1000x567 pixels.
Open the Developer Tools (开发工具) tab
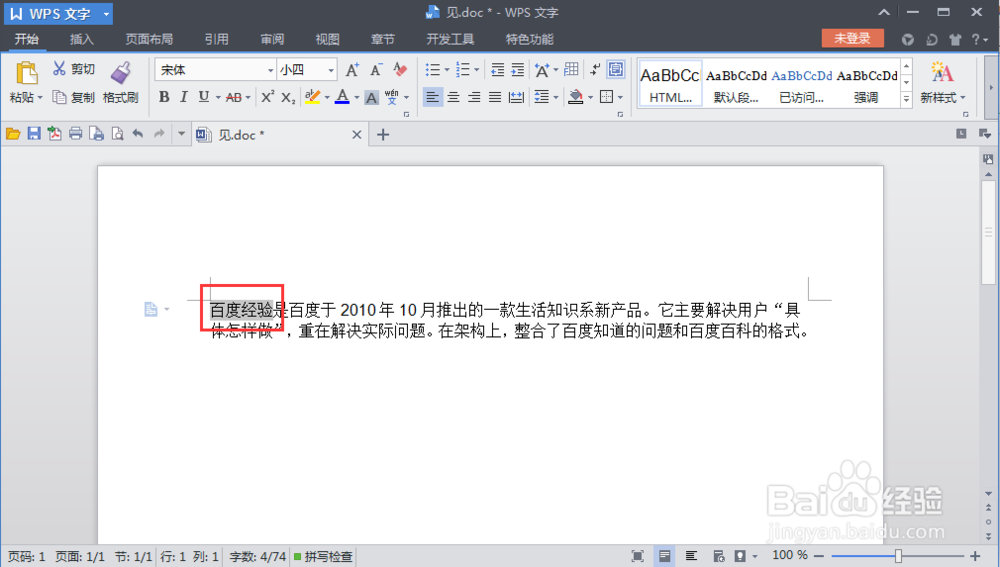[450, 39]
